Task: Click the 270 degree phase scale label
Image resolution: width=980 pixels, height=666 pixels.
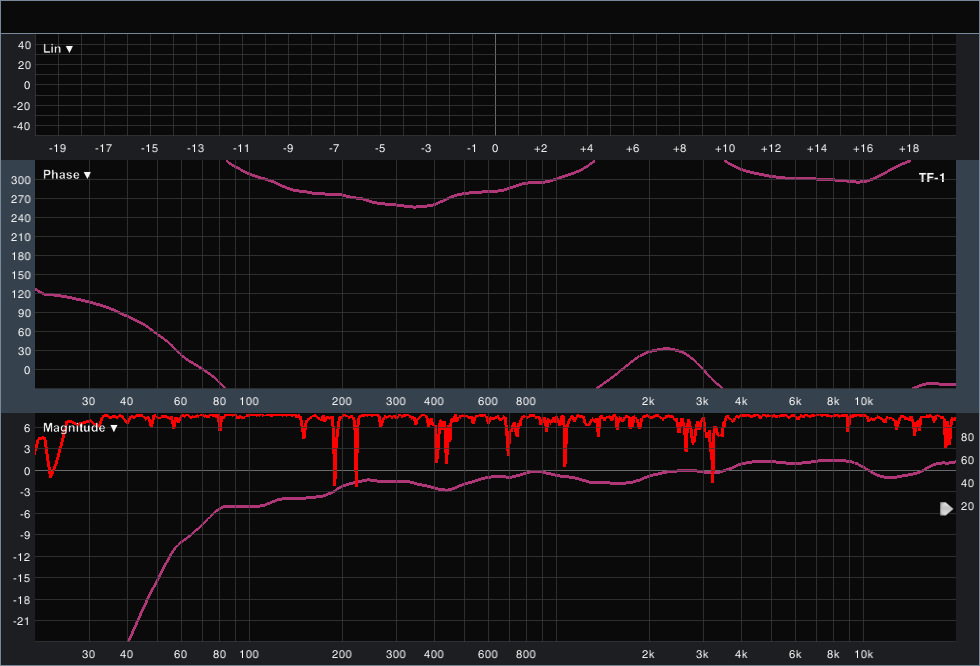Action: (x=21, y=199)
